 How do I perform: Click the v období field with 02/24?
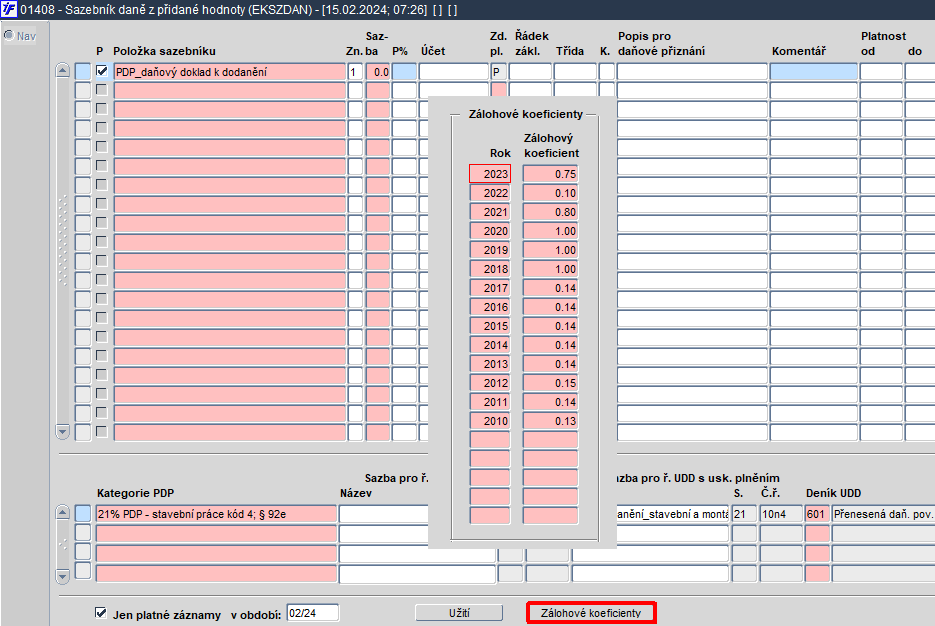pos(312,613)
